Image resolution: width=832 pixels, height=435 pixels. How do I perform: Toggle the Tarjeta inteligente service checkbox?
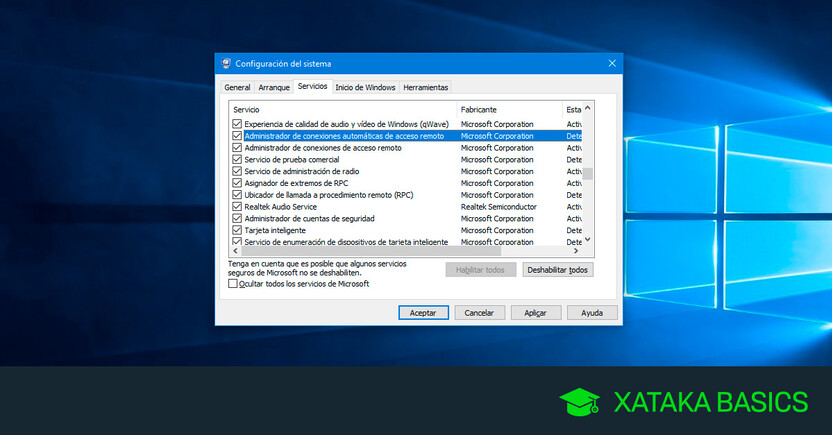(x=237, y=230)
